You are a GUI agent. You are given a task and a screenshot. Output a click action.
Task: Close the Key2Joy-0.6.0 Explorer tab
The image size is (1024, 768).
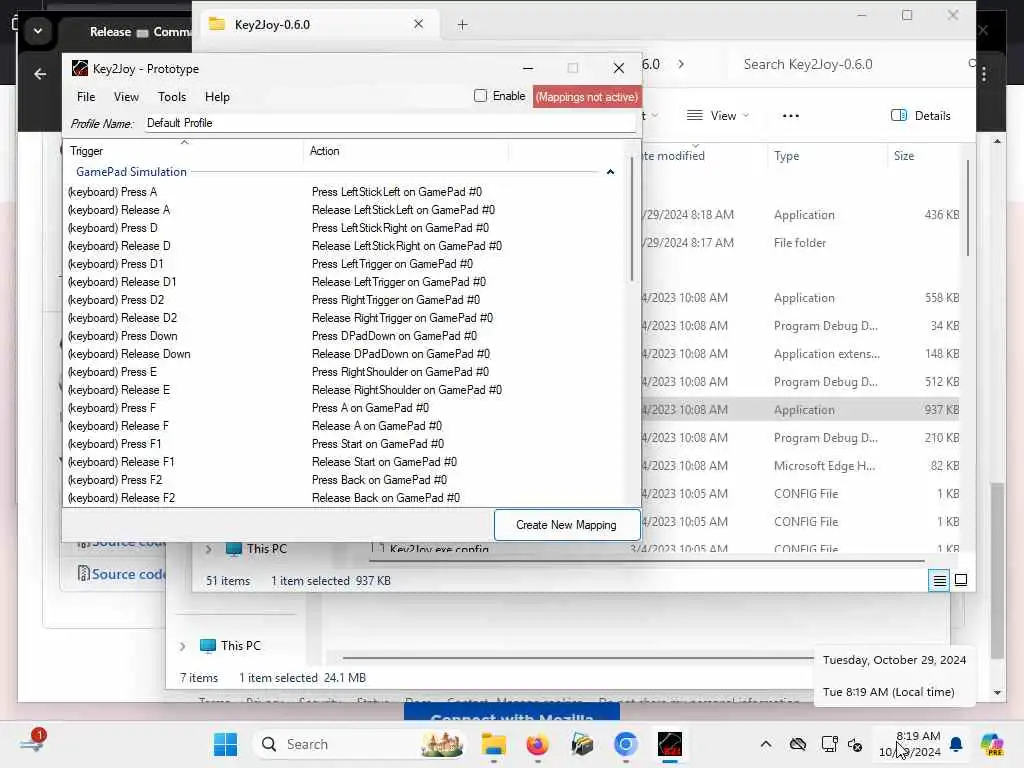click(419, 24)
